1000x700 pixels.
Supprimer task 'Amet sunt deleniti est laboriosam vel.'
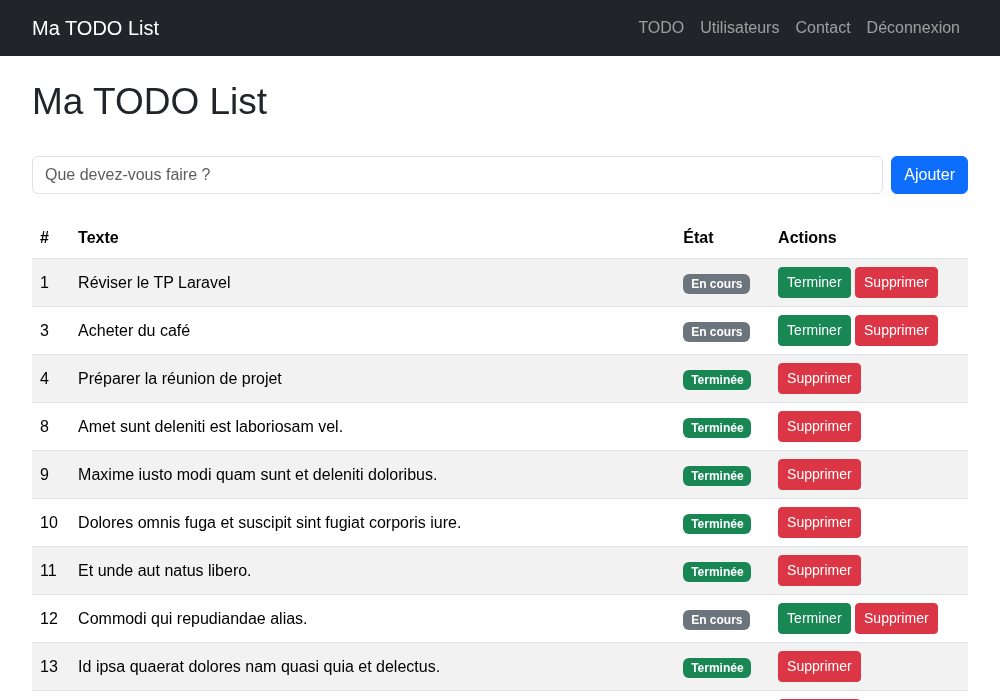tap(819, 427)
